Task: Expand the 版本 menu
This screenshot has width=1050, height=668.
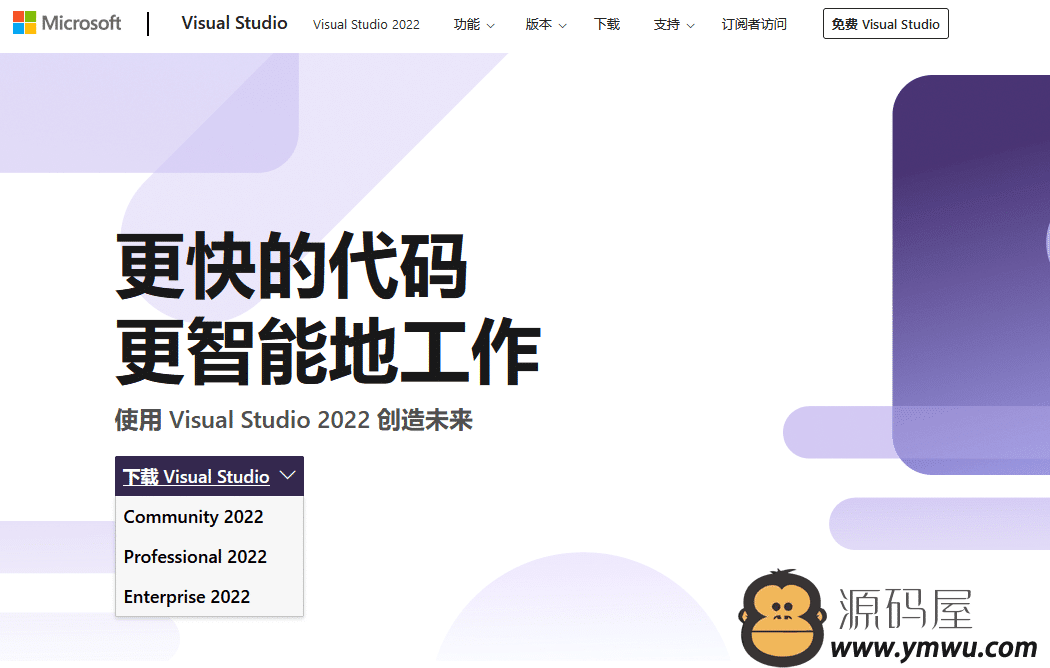Action: tap(546, 25)
